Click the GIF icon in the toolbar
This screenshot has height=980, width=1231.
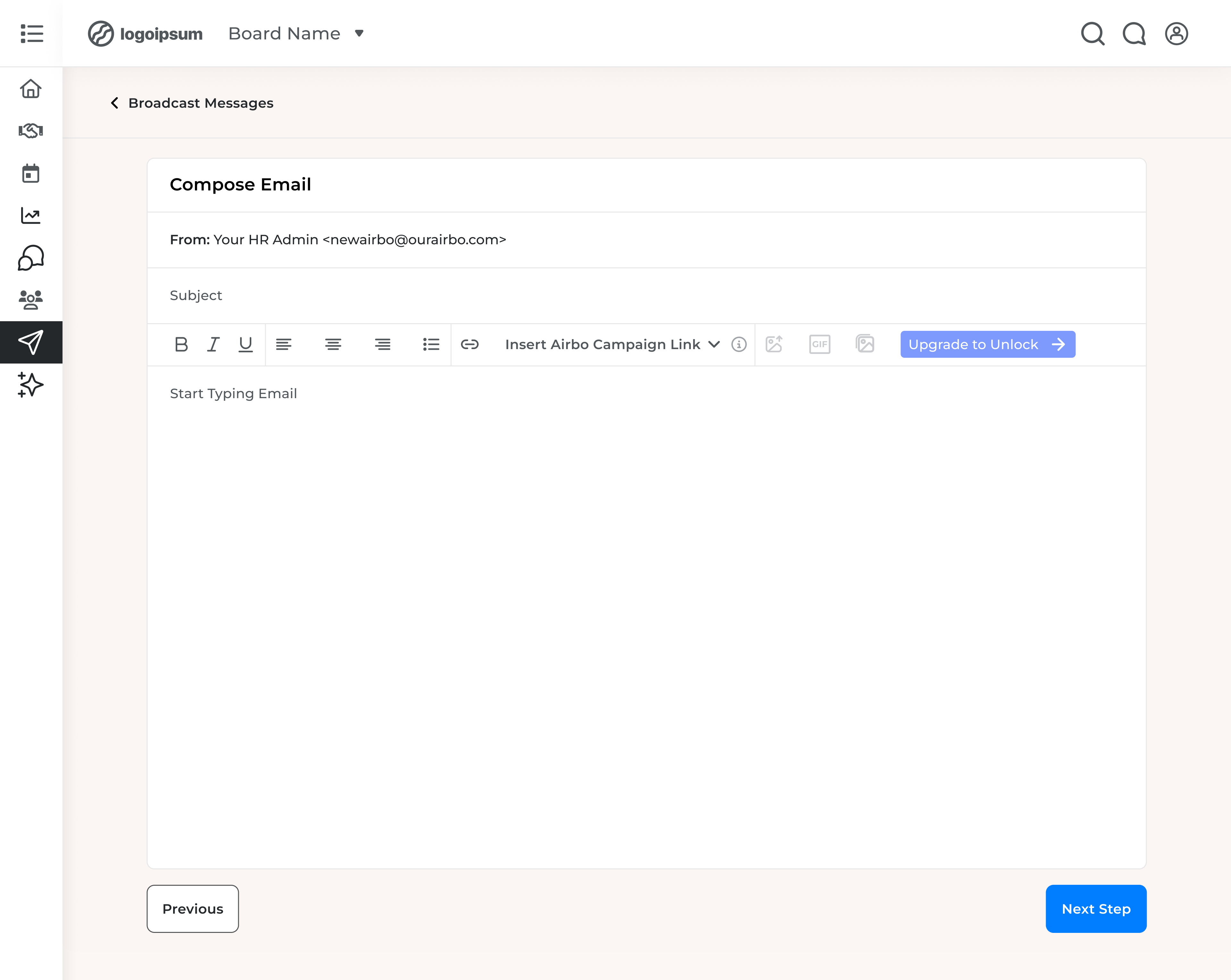[x=819, y=344]
